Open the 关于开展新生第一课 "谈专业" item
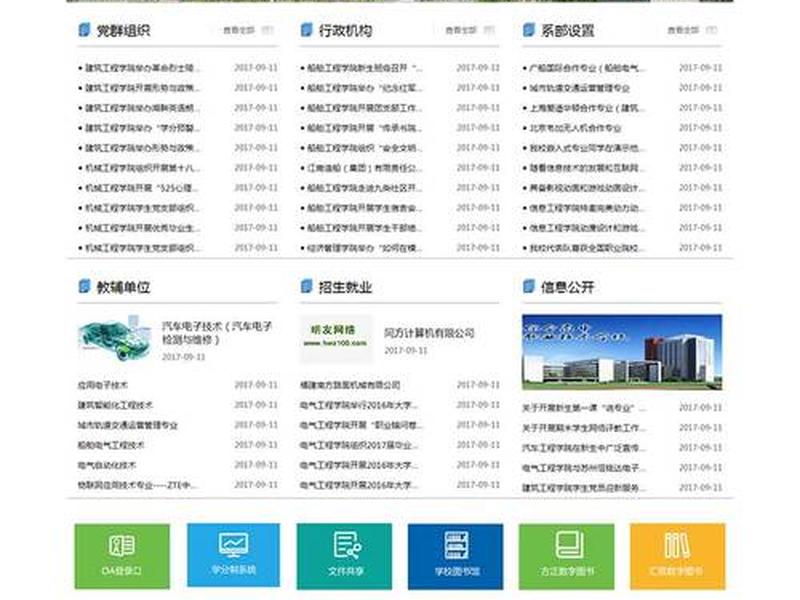This screenshot has width=800, height=600. pyautogui.click(x=584, y=408)
